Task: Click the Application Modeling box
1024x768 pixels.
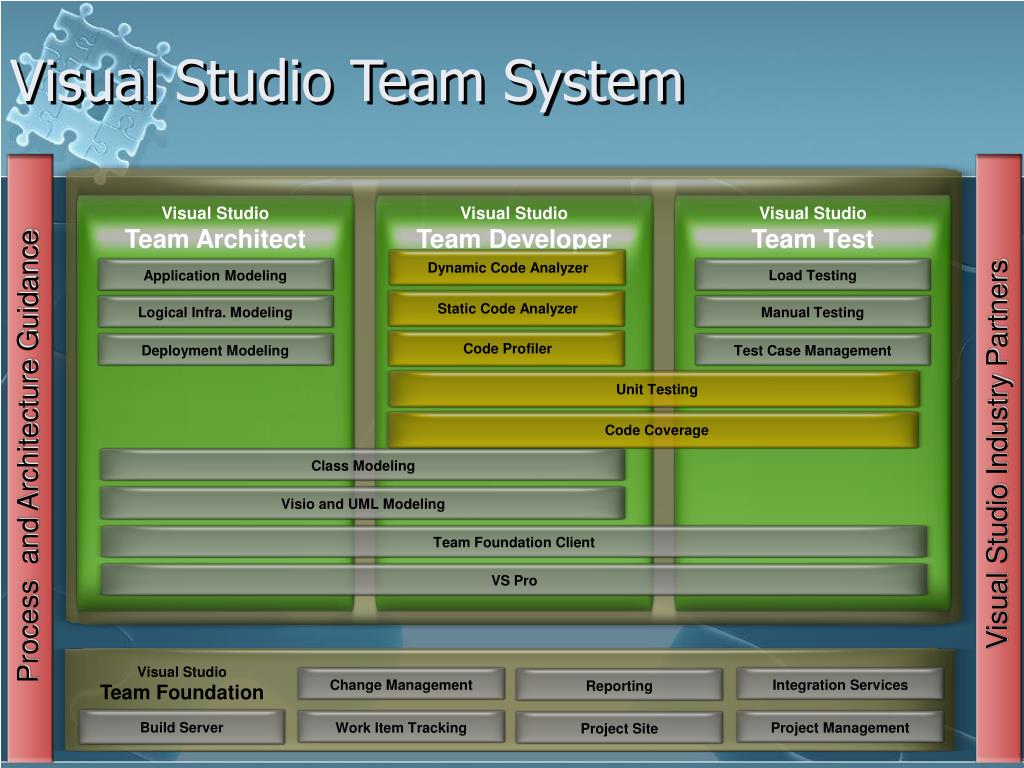Action: (x=216, y=275)
